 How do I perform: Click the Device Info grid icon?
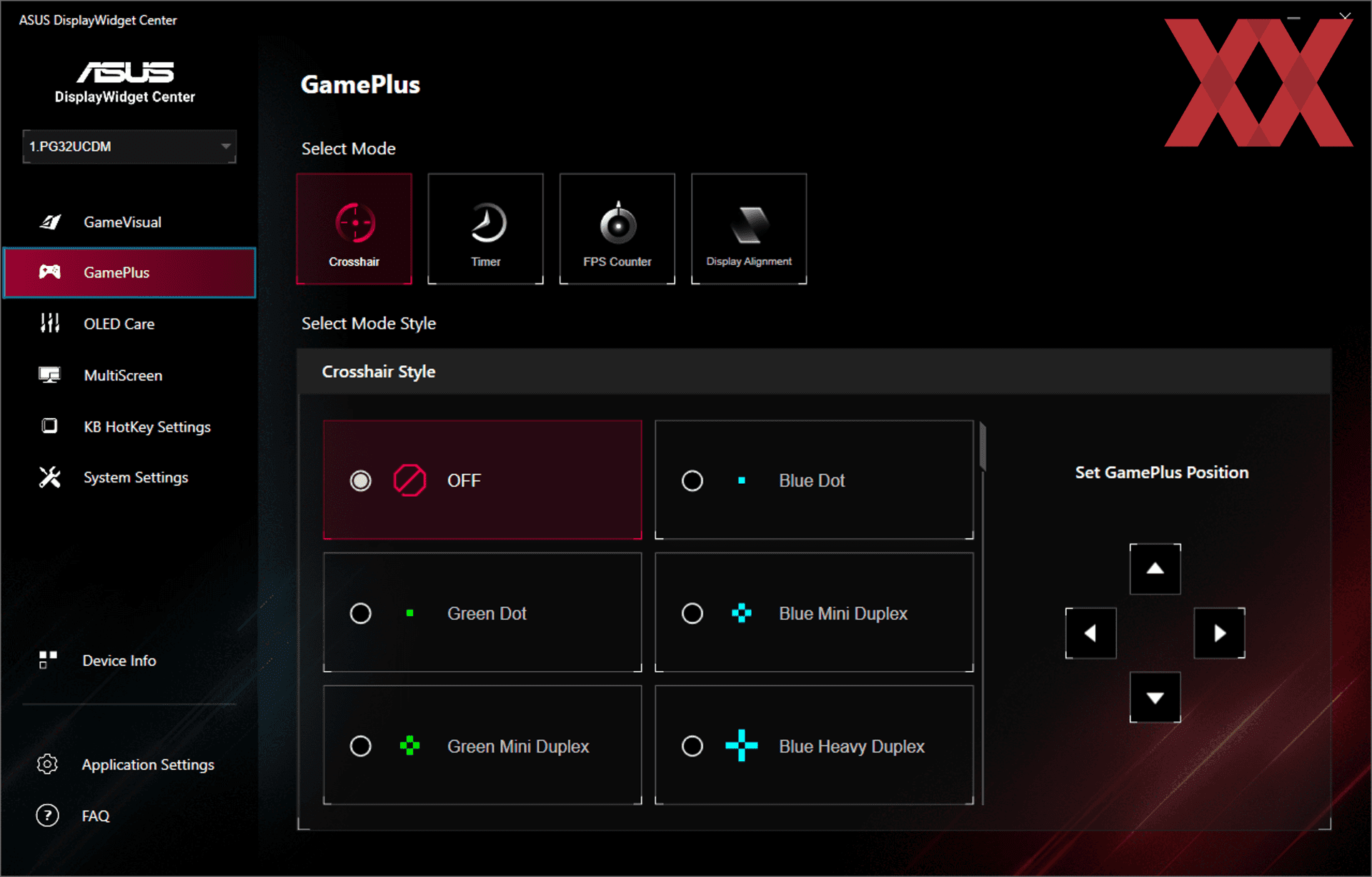[x=48, y=660]
